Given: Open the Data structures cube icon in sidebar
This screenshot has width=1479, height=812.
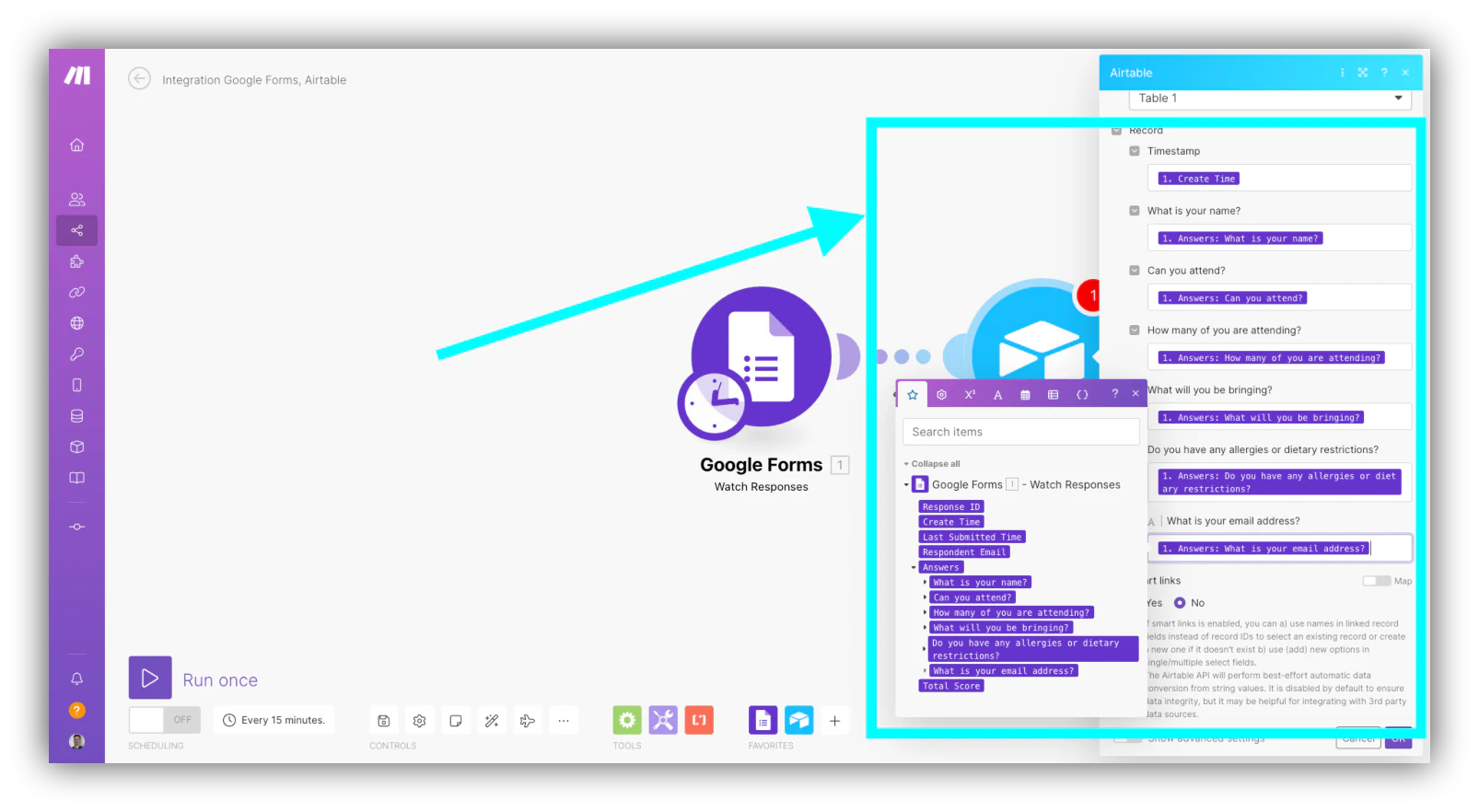Looking at the screenshot, I should [x=77, y=447].
